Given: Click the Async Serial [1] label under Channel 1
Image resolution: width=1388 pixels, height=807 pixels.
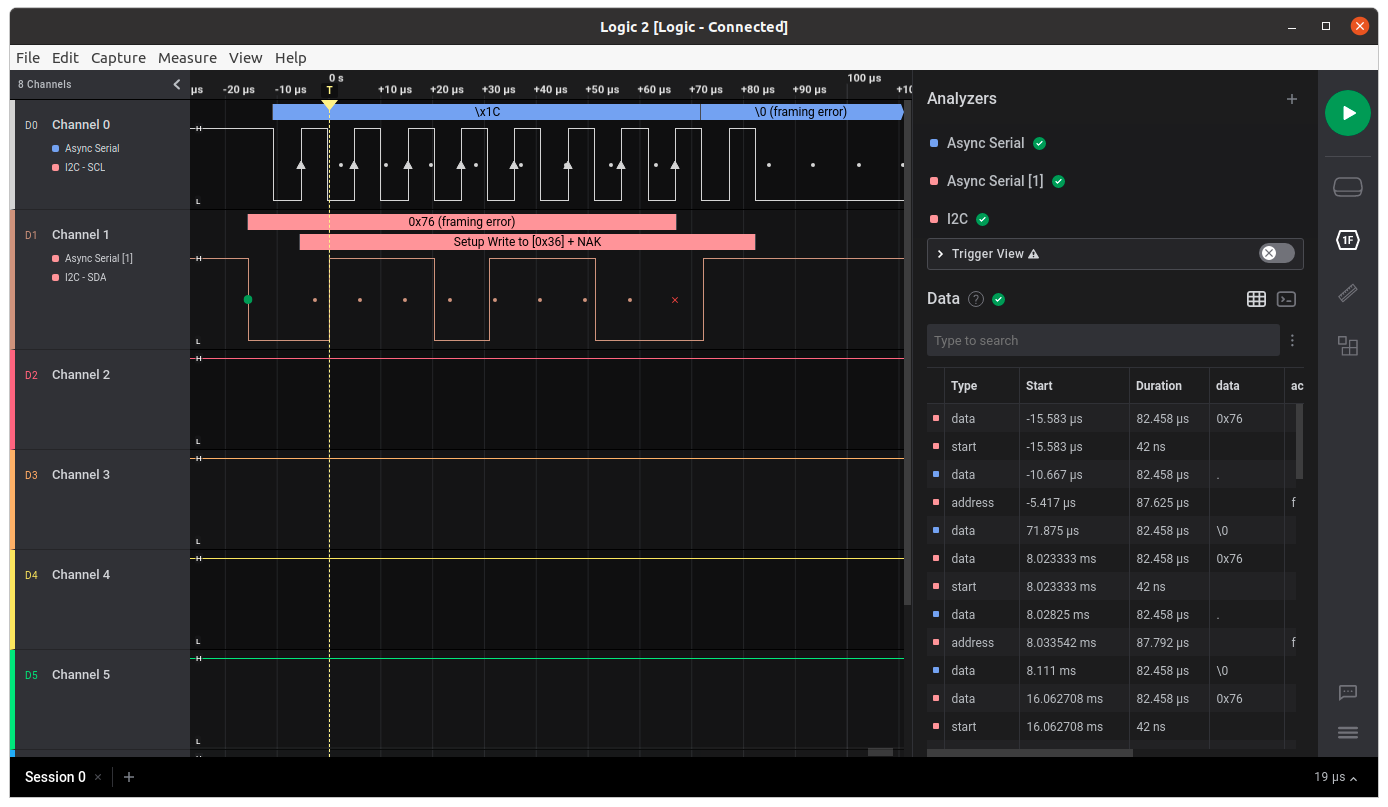Looking at the screenshot, I should (99, 259).
